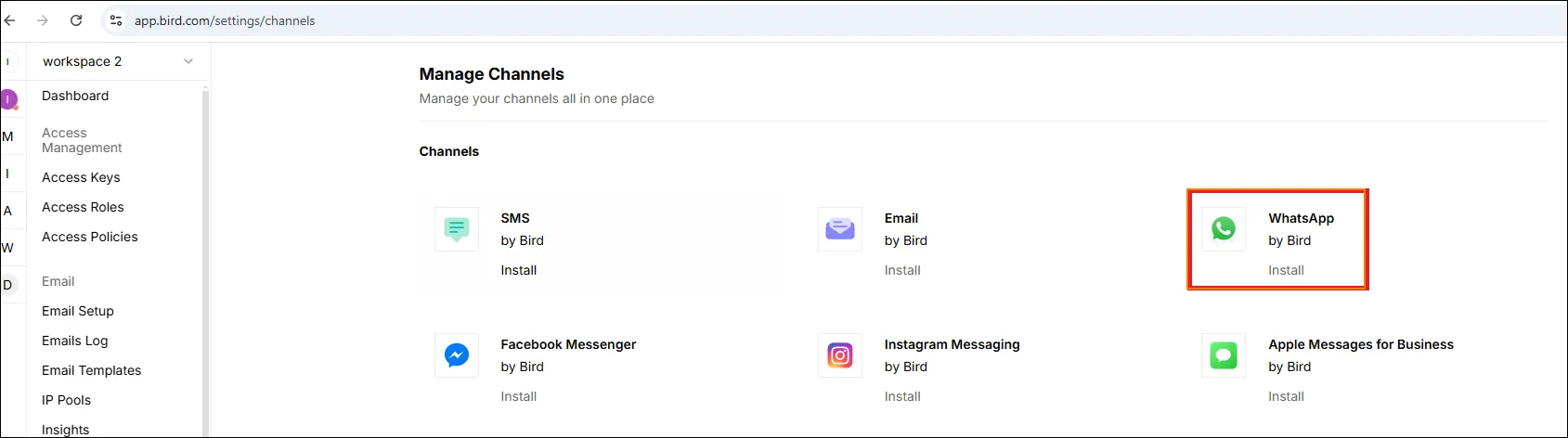The width and height of the screenshot is (1568, 438).
Task: Click the Channels subheading
Action: [449, 151]
